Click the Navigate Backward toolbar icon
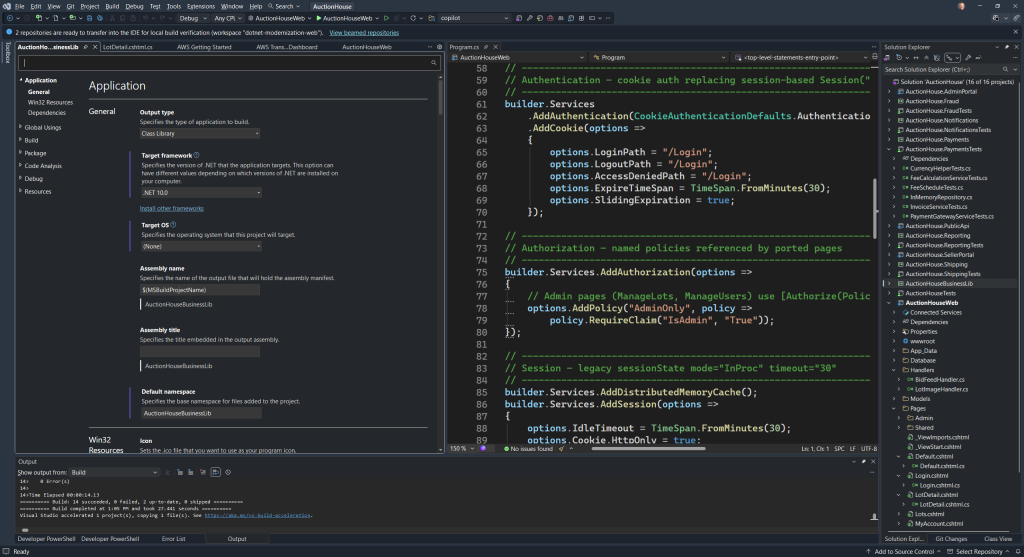This screenshot has width=1024, height=557. [10, 18]
